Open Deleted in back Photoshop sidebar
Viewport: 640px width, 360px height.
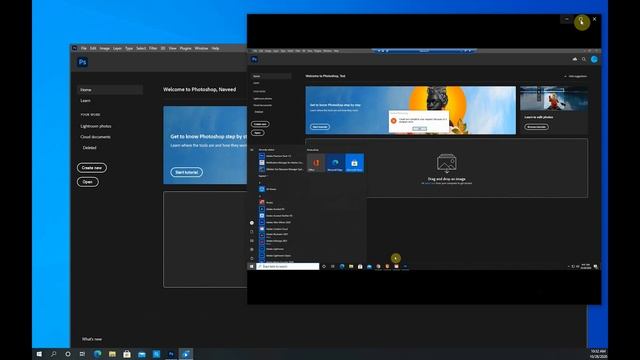89,148
